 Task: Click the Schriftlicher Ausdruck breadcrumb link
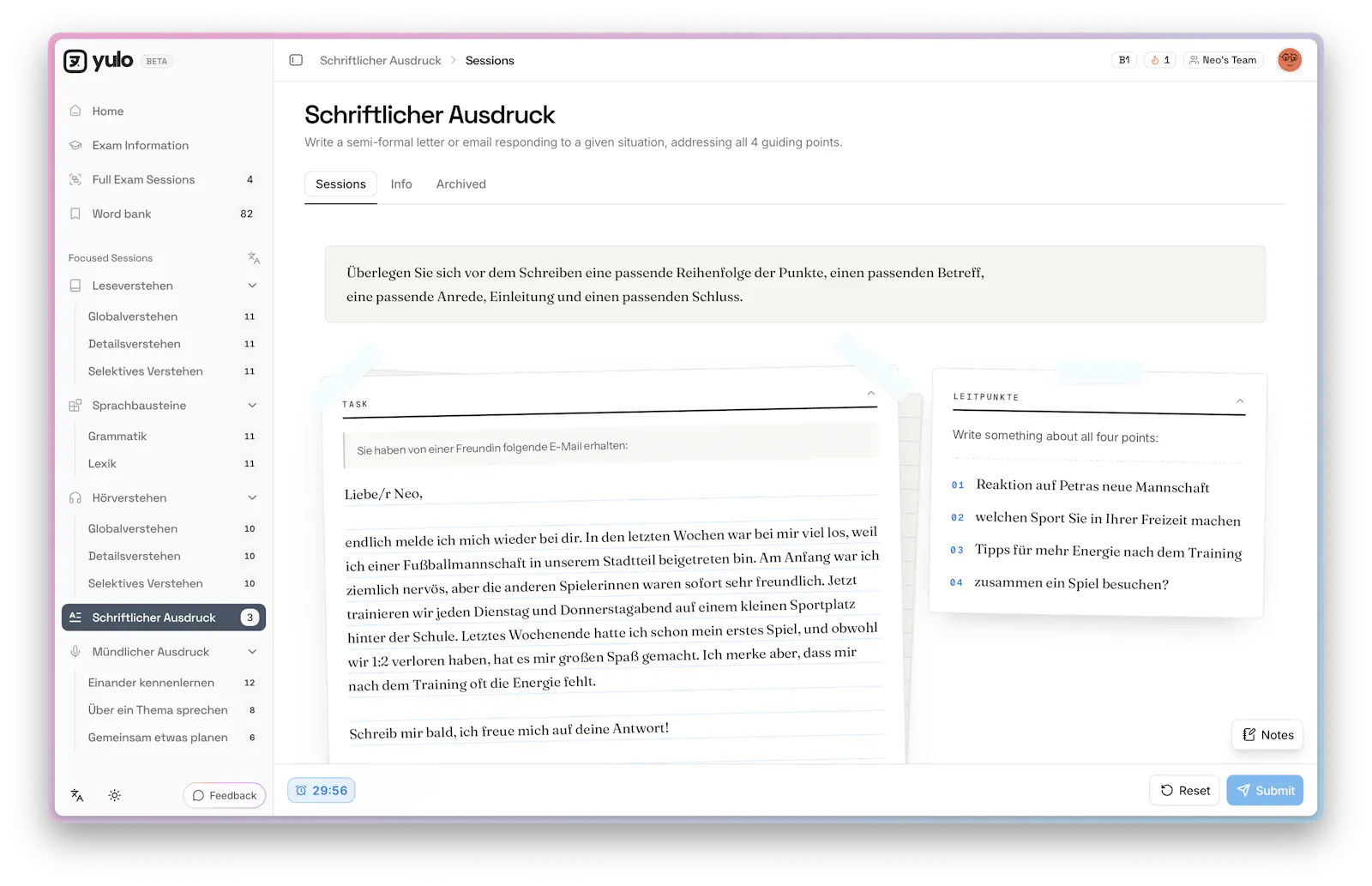381,60
